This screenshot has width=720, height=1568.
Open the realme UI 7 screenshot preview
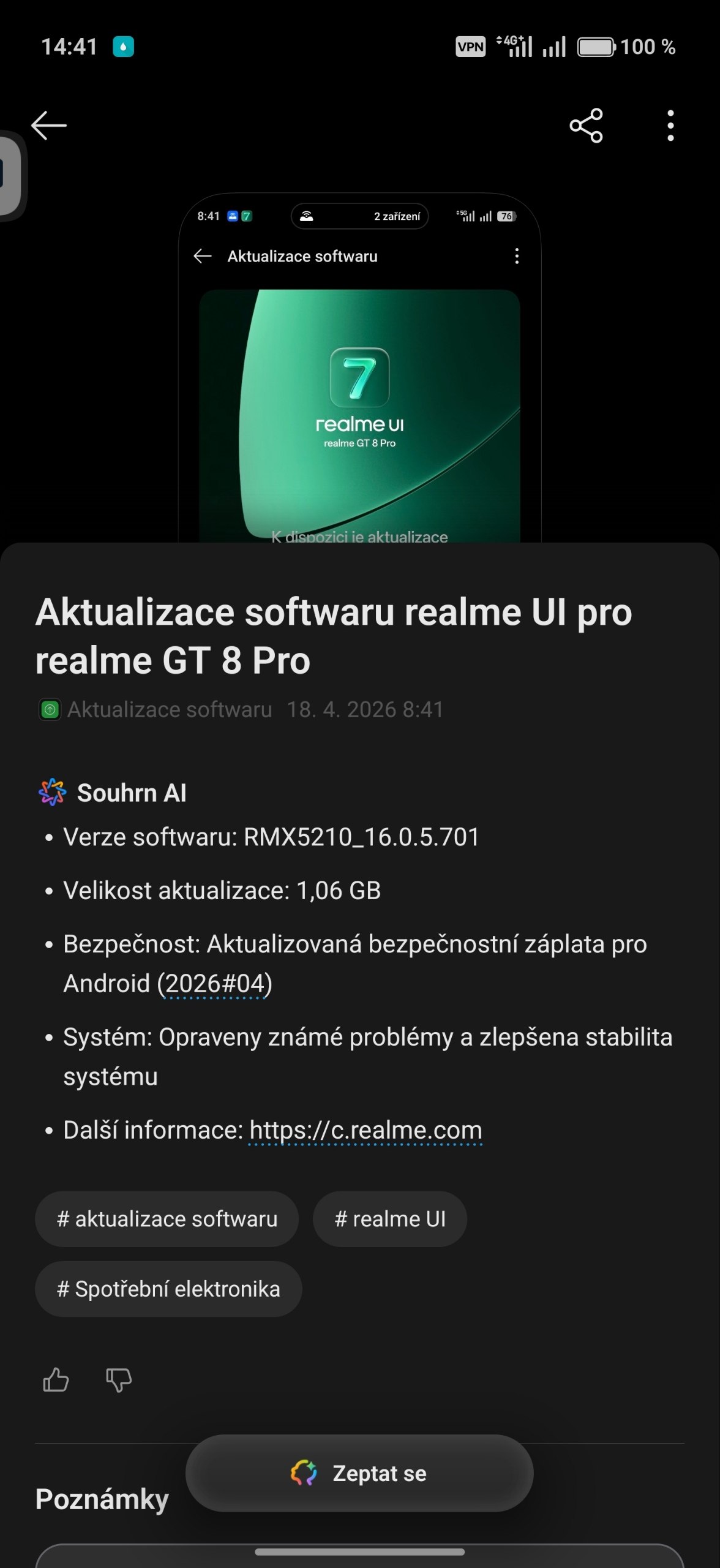(359, 367)
